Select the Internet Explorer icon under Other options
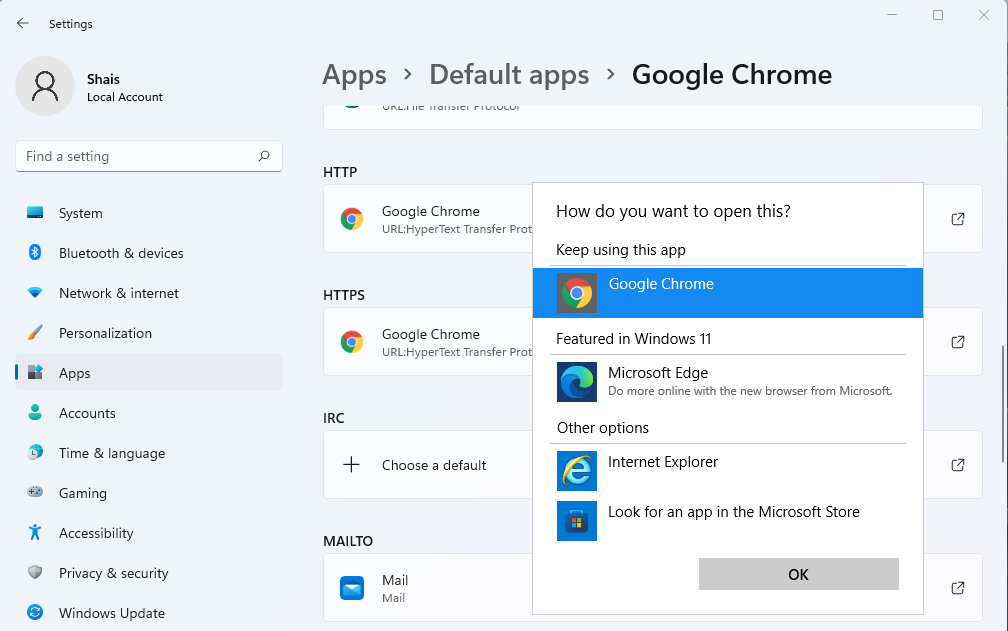1008x631 pixels. coord(577,470)
